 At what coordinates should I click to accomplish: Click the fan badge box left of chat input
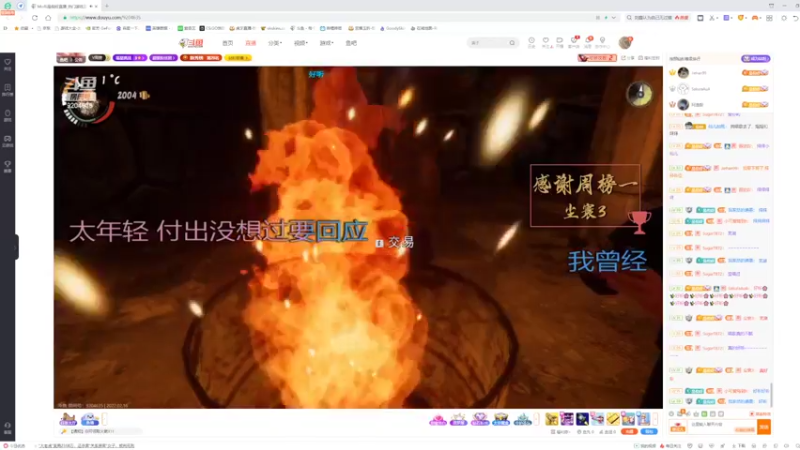coord(678,427)
